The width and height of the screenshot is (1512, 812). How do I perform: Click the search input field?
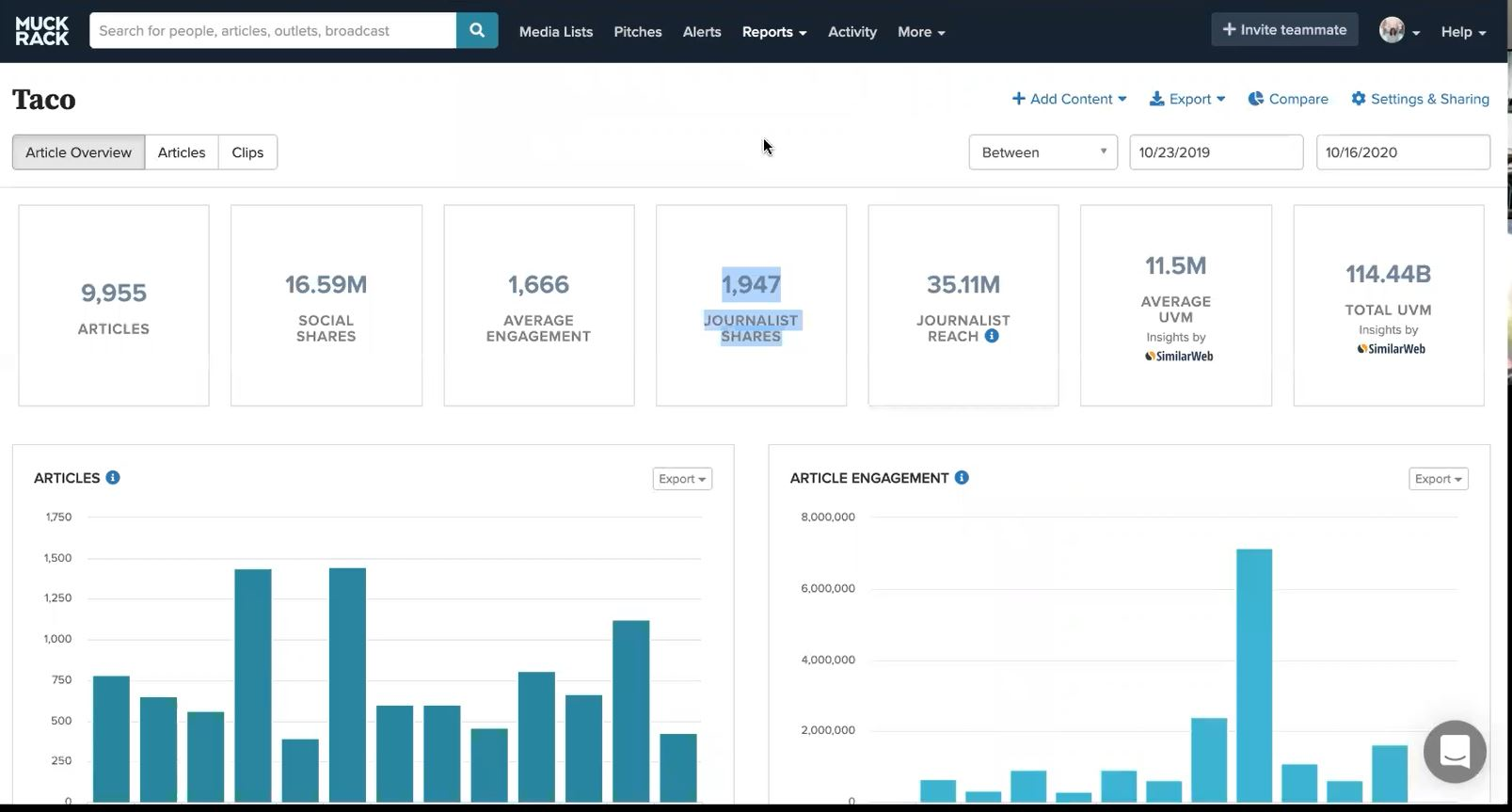coord(273,30)
